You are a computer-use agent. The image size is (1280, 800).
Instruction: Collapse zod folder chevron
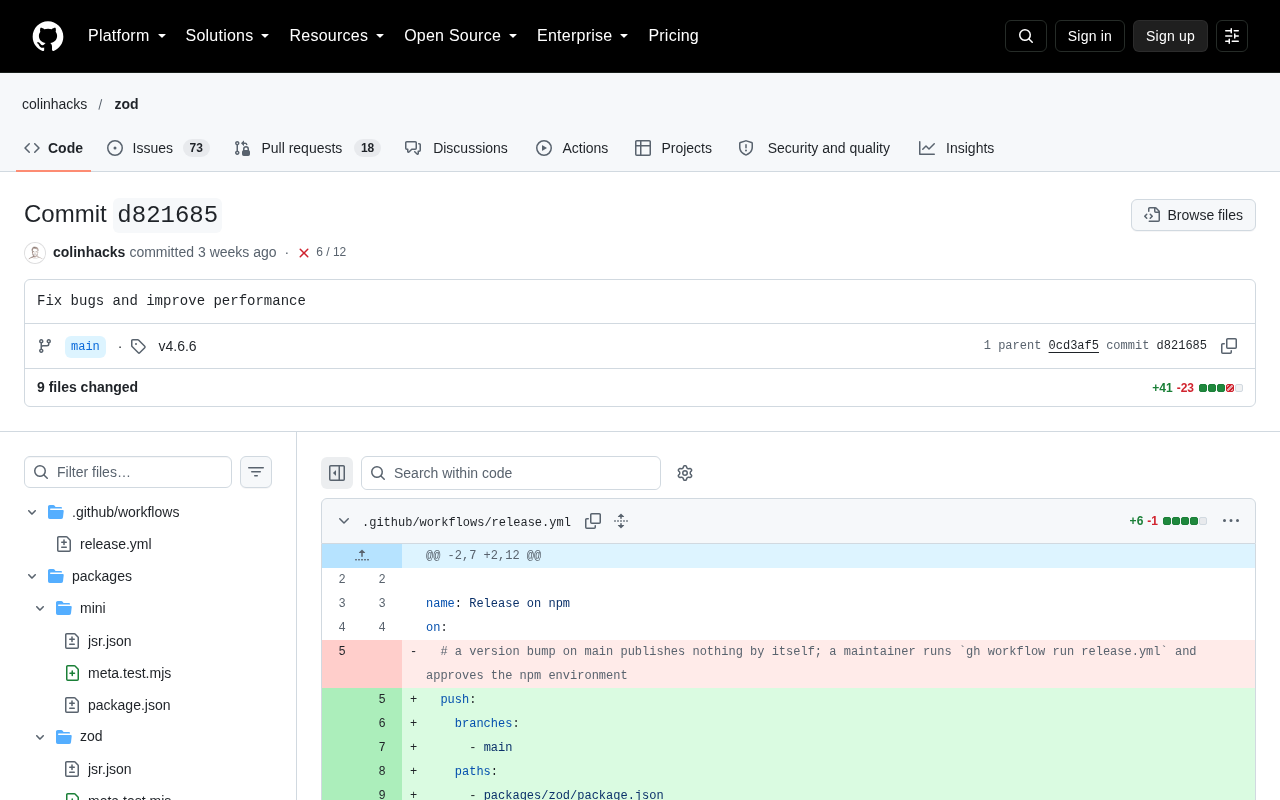click(x=40, y=736)
